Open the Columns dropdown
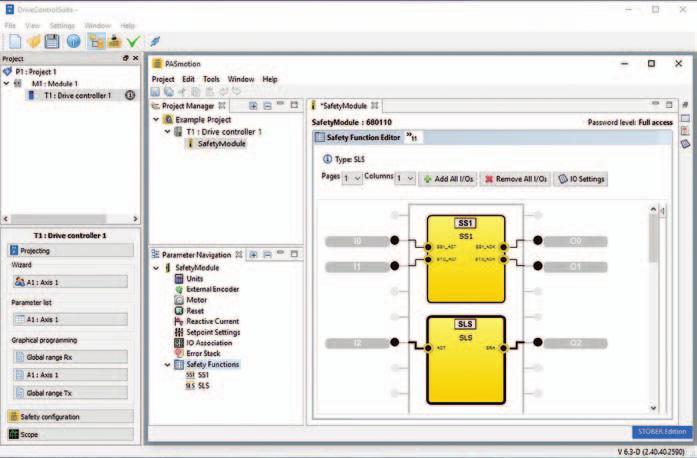 point(405,178)
